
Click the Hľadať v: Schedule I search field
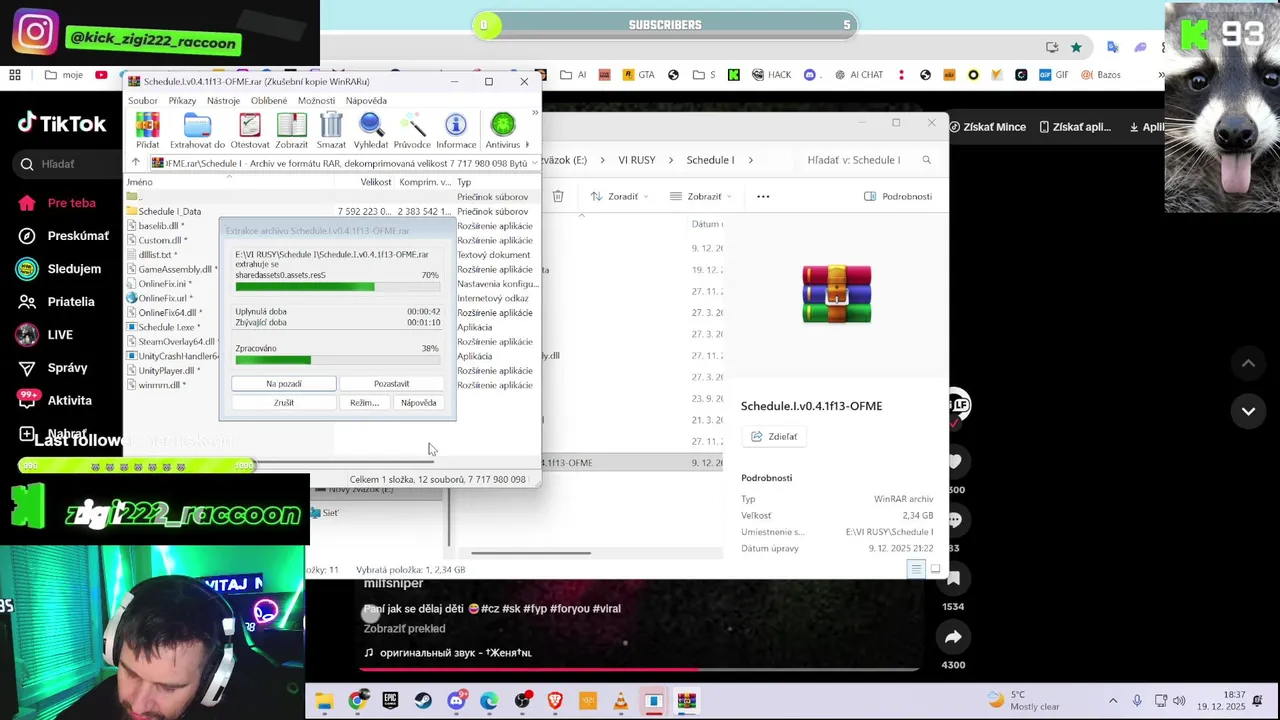pos(868,160)
